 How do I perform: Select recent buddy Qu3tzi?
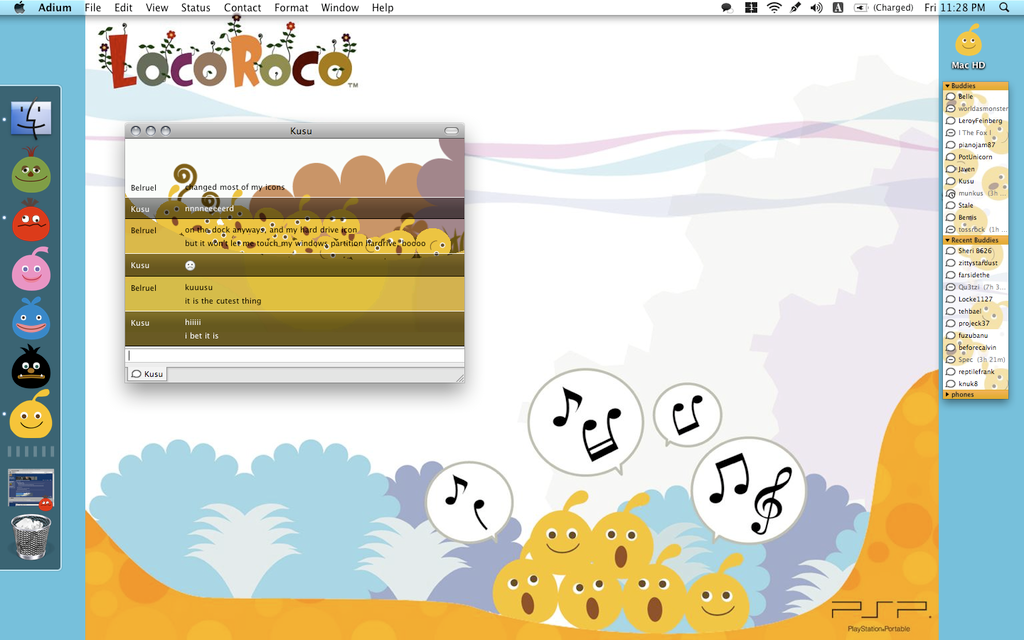pos(976,287)
